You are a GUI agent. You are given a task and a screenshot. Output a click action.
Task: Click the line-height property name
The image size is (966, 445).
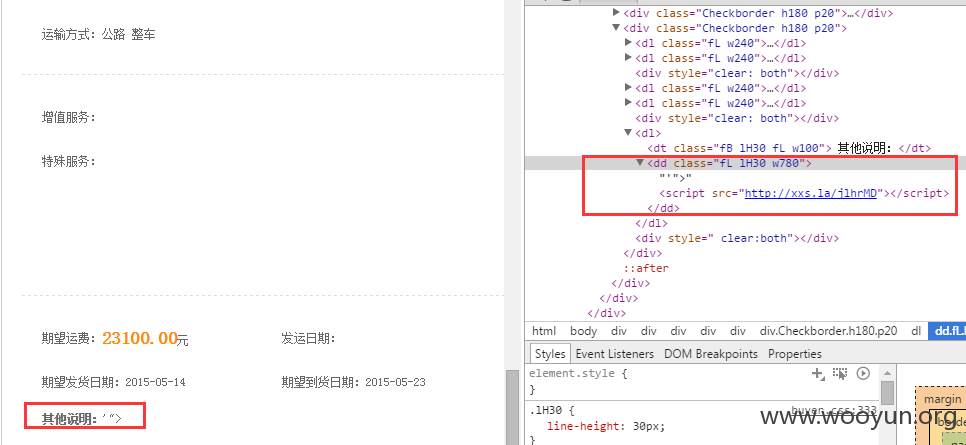point(581,426)
